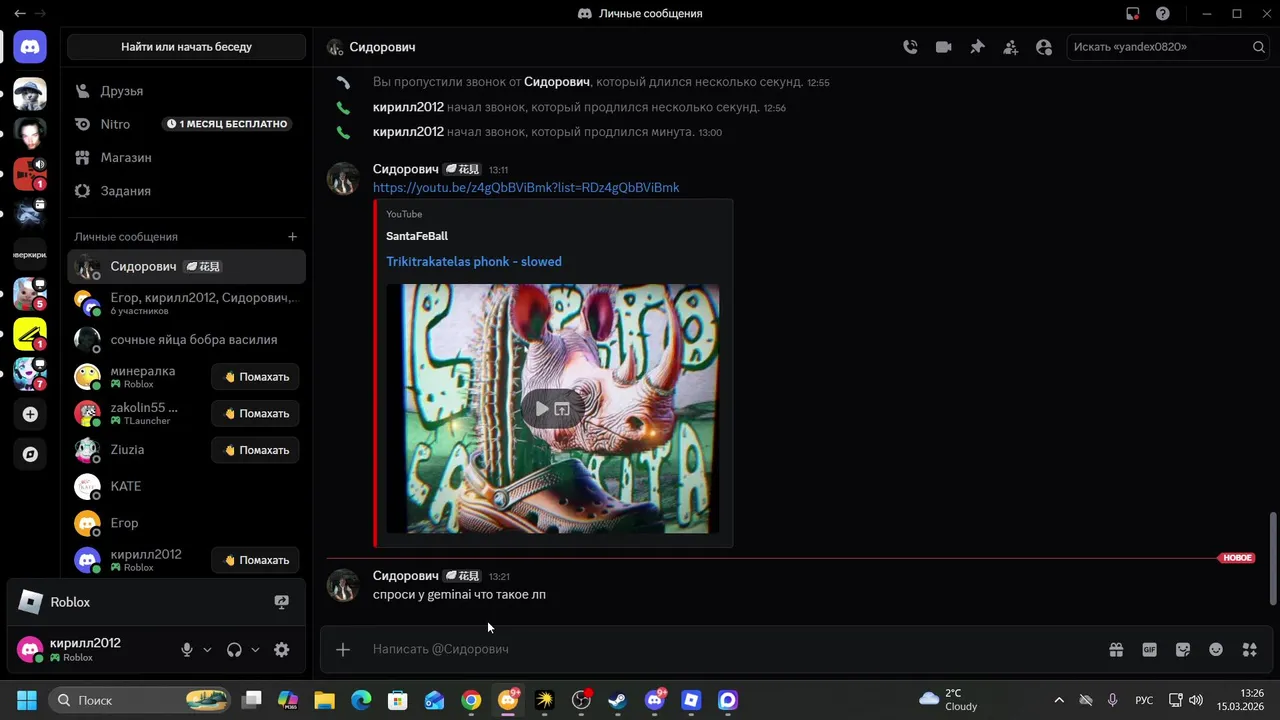Image resolution: width=1280 pixels, height=720 pixels.
Task: Open the server with 7 notifications
Action: (30, 374)
